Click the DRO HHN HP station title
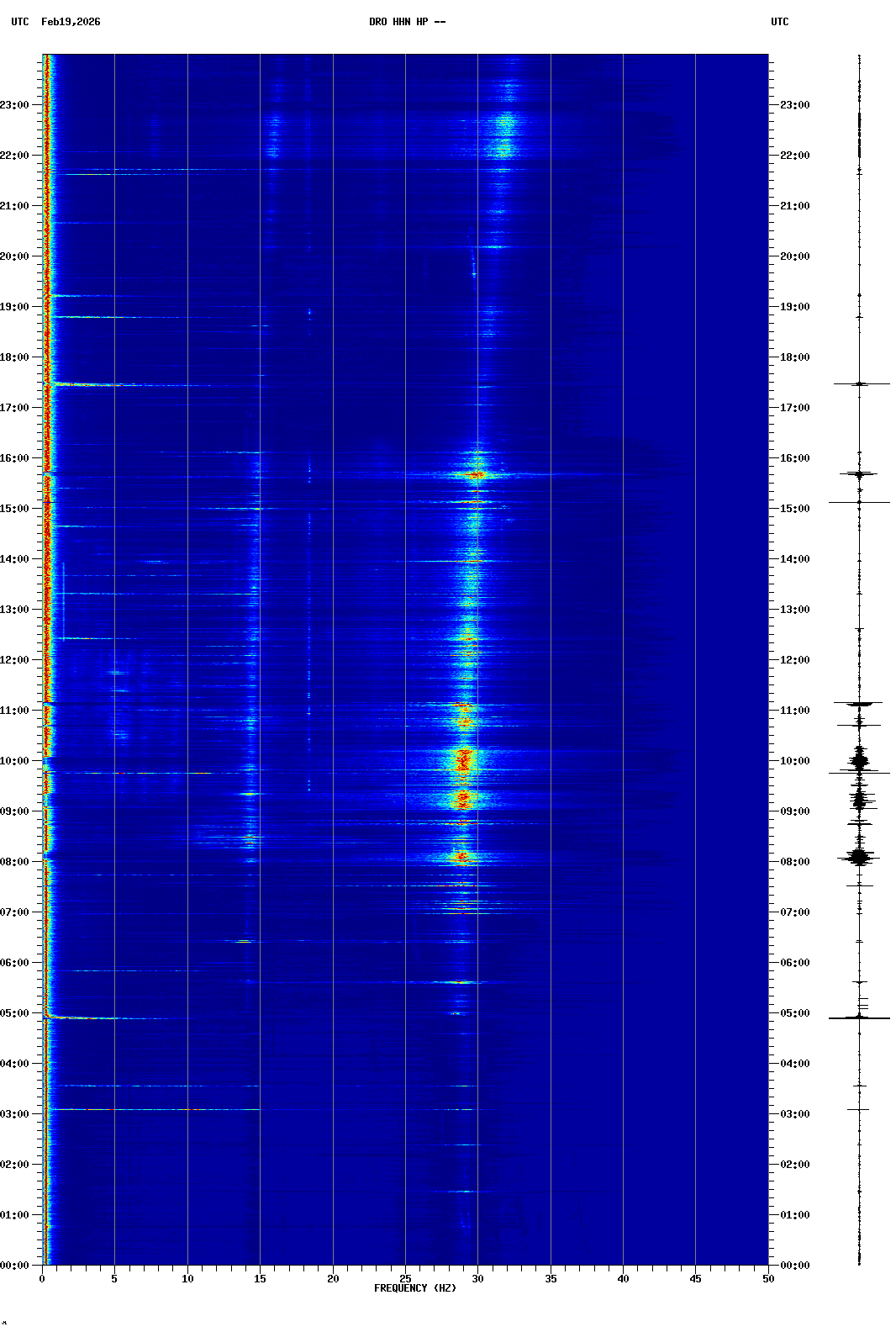Screen dimensions: 896x1332 407,22
